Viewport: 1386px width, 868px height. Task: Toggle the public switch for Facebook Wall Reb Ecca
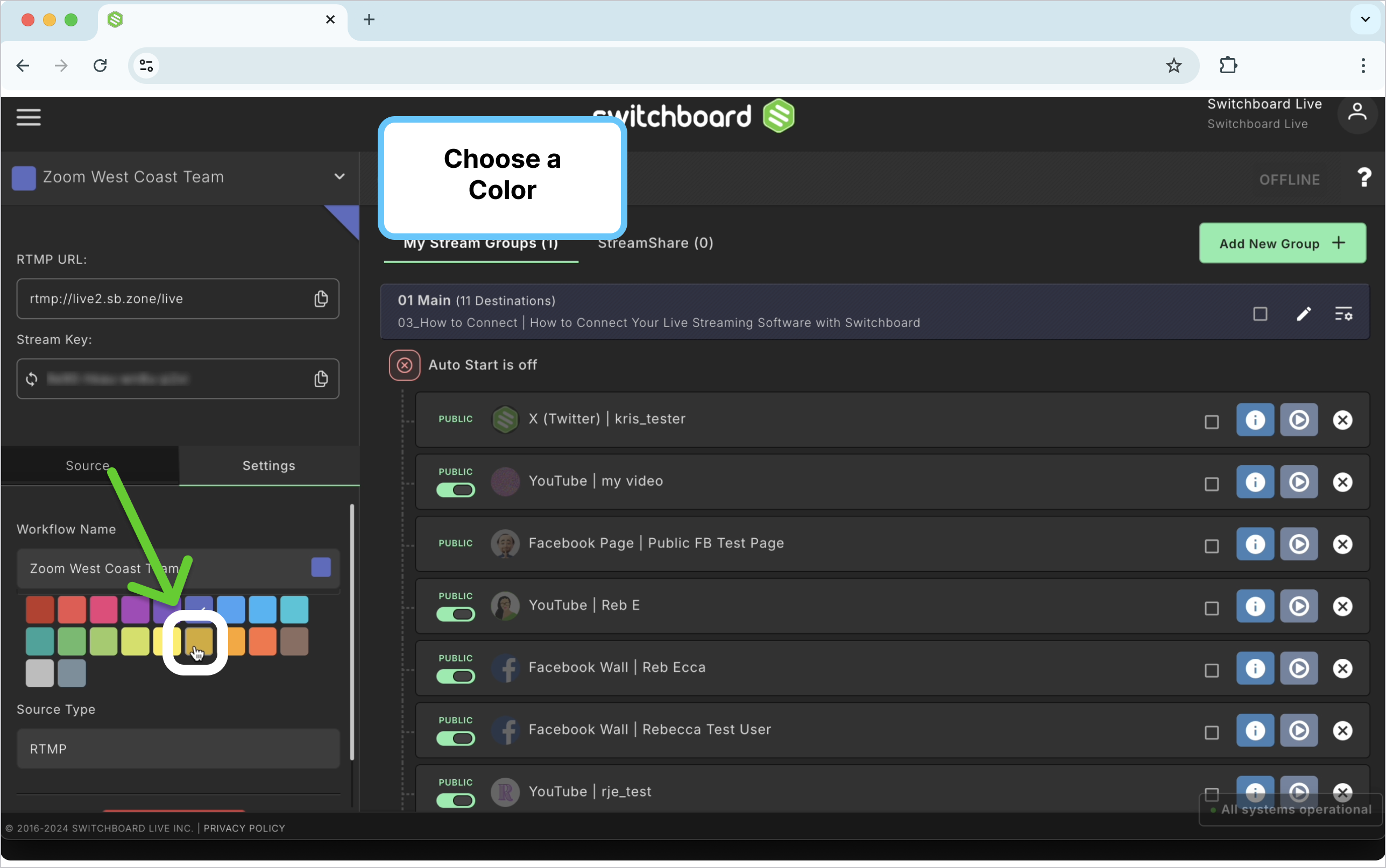coord(455,676)
